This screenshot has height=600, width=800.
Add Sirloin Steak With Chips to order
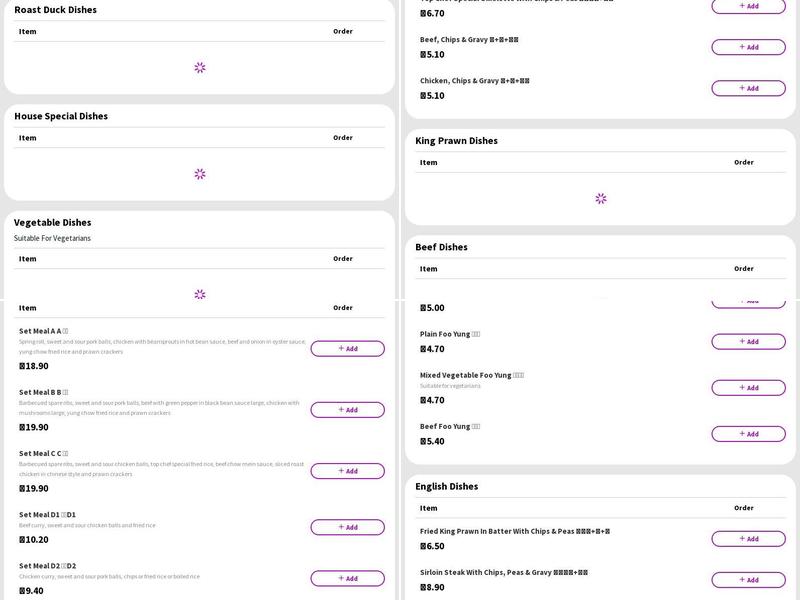pyautogui.click(x=748, y=580)
